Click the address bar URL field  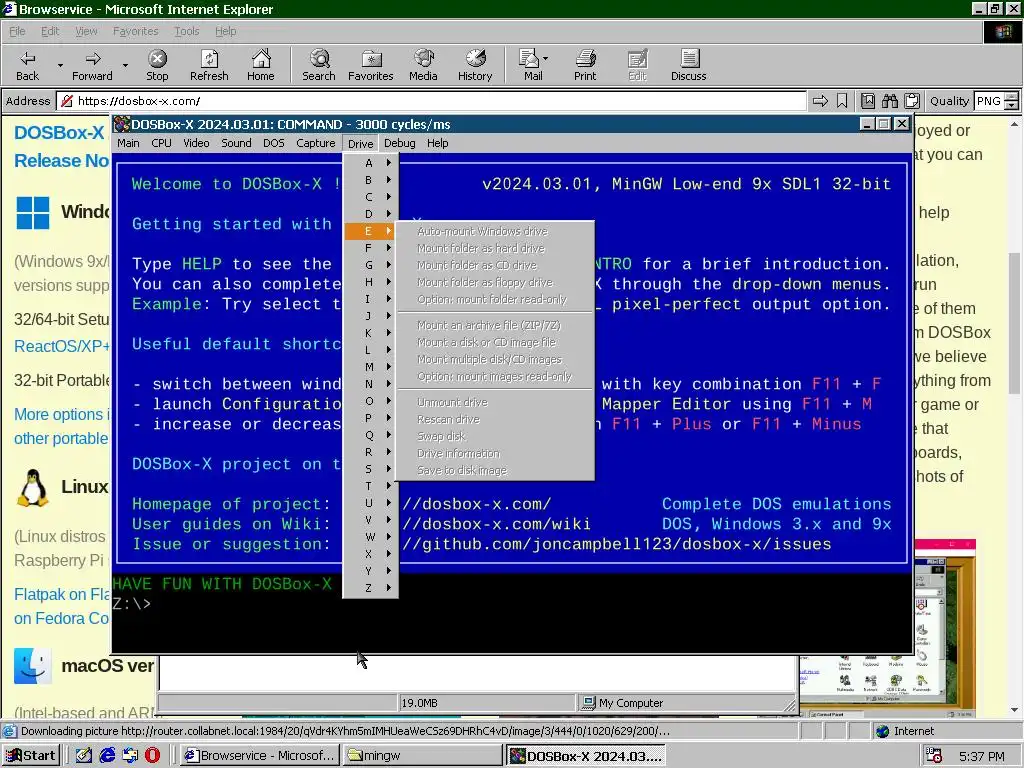click(x=431, y=101)
